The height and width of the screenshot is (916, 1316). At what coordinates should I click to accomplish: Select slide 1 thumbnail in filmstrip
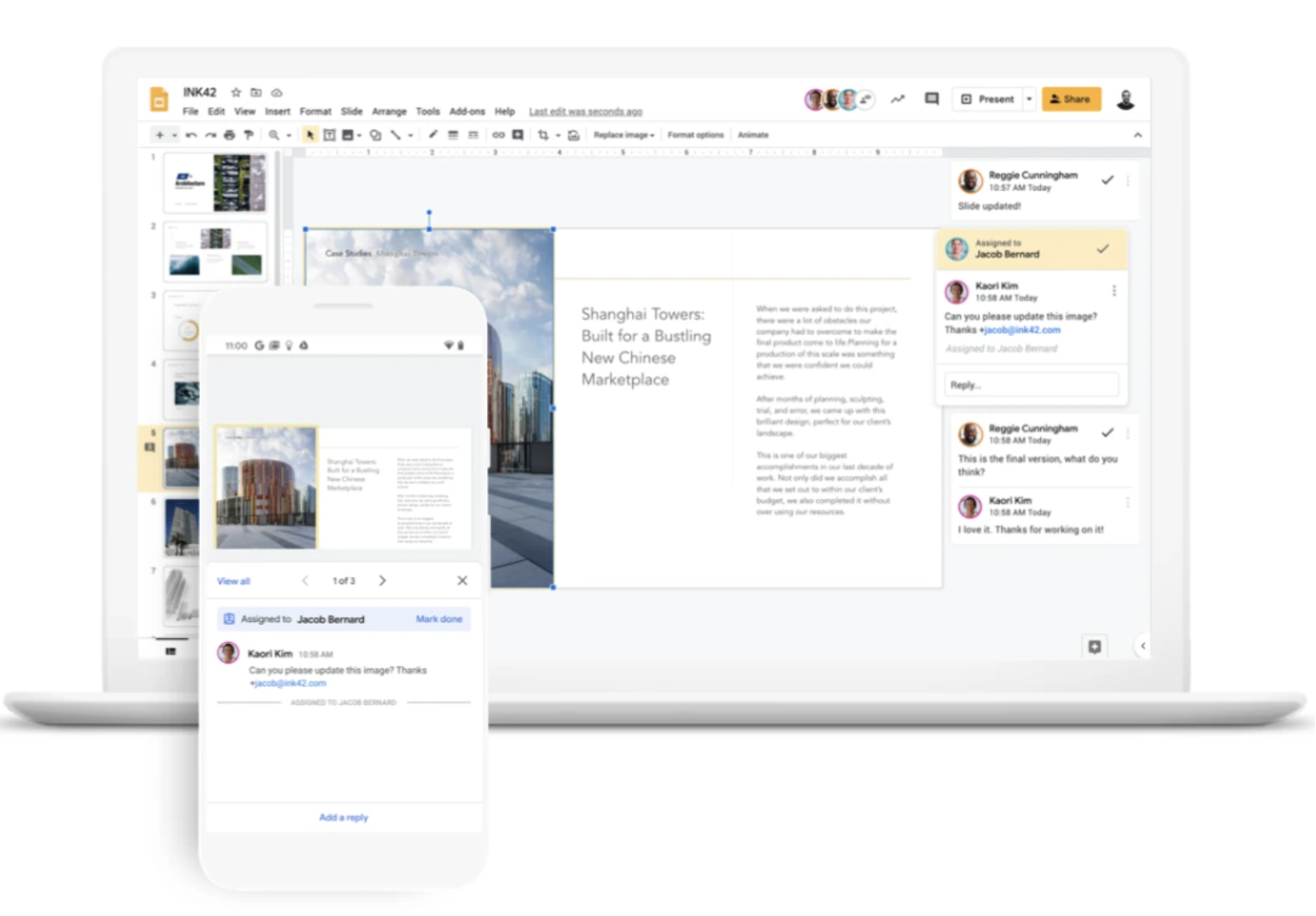pyautogui.click(x=215, y=182)
